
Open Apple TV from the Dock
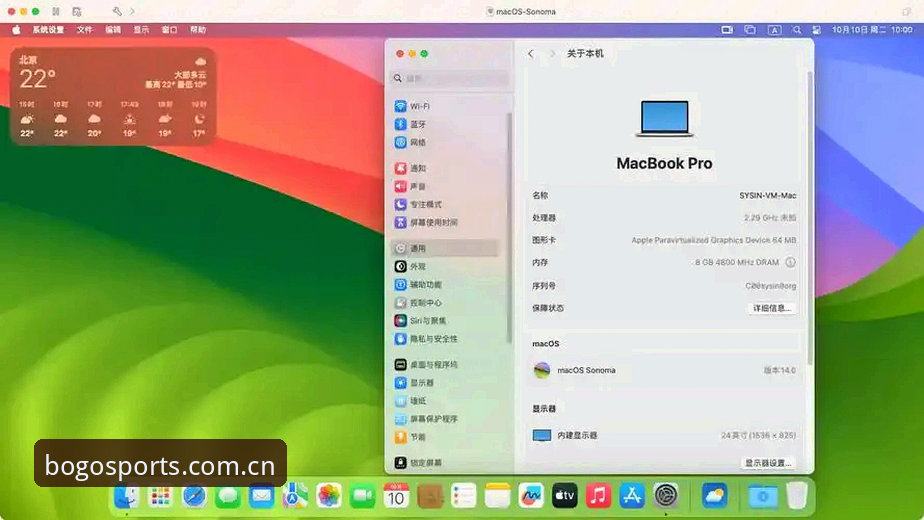click(565, 496)
